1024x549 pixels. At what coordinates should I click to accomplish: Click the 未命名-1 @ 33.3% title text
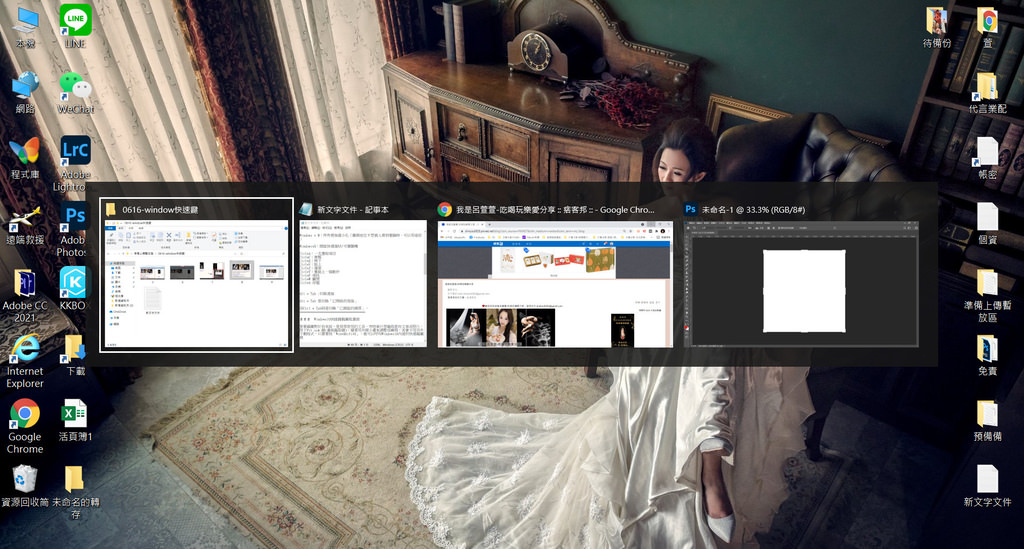click(x=753, y=210)
